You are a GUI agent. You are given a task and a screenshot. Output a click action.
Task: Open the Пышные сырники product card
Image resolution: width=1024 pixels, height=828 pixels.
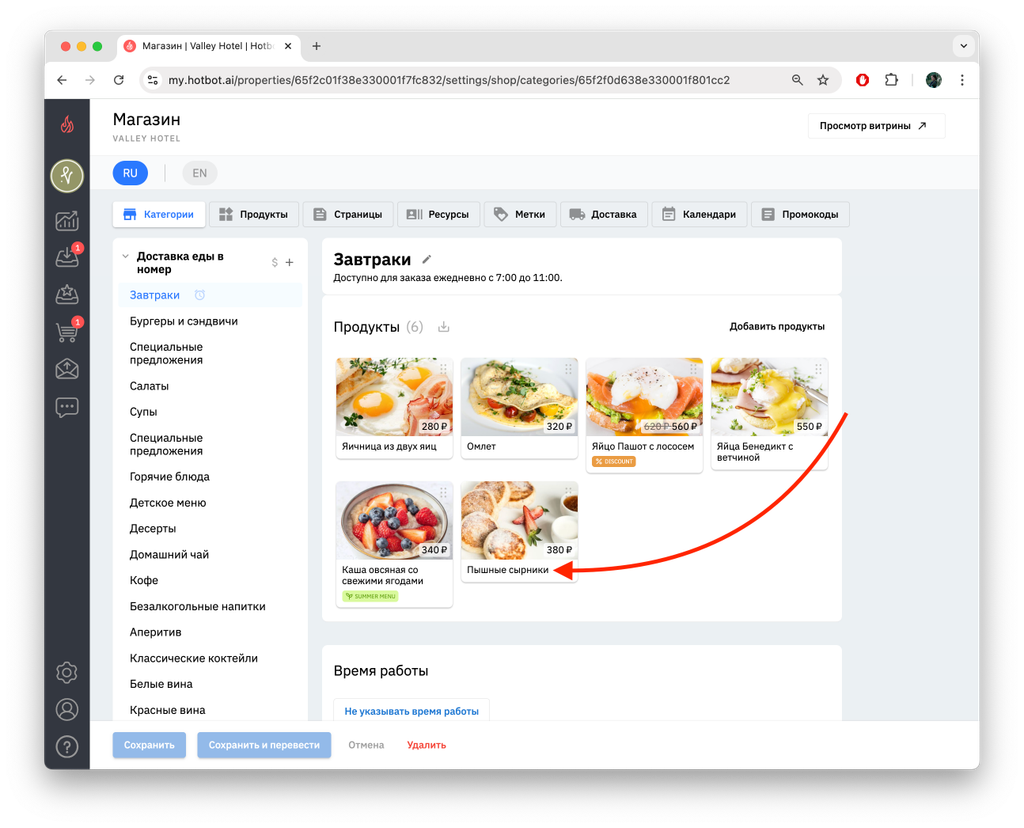(519, 532)
